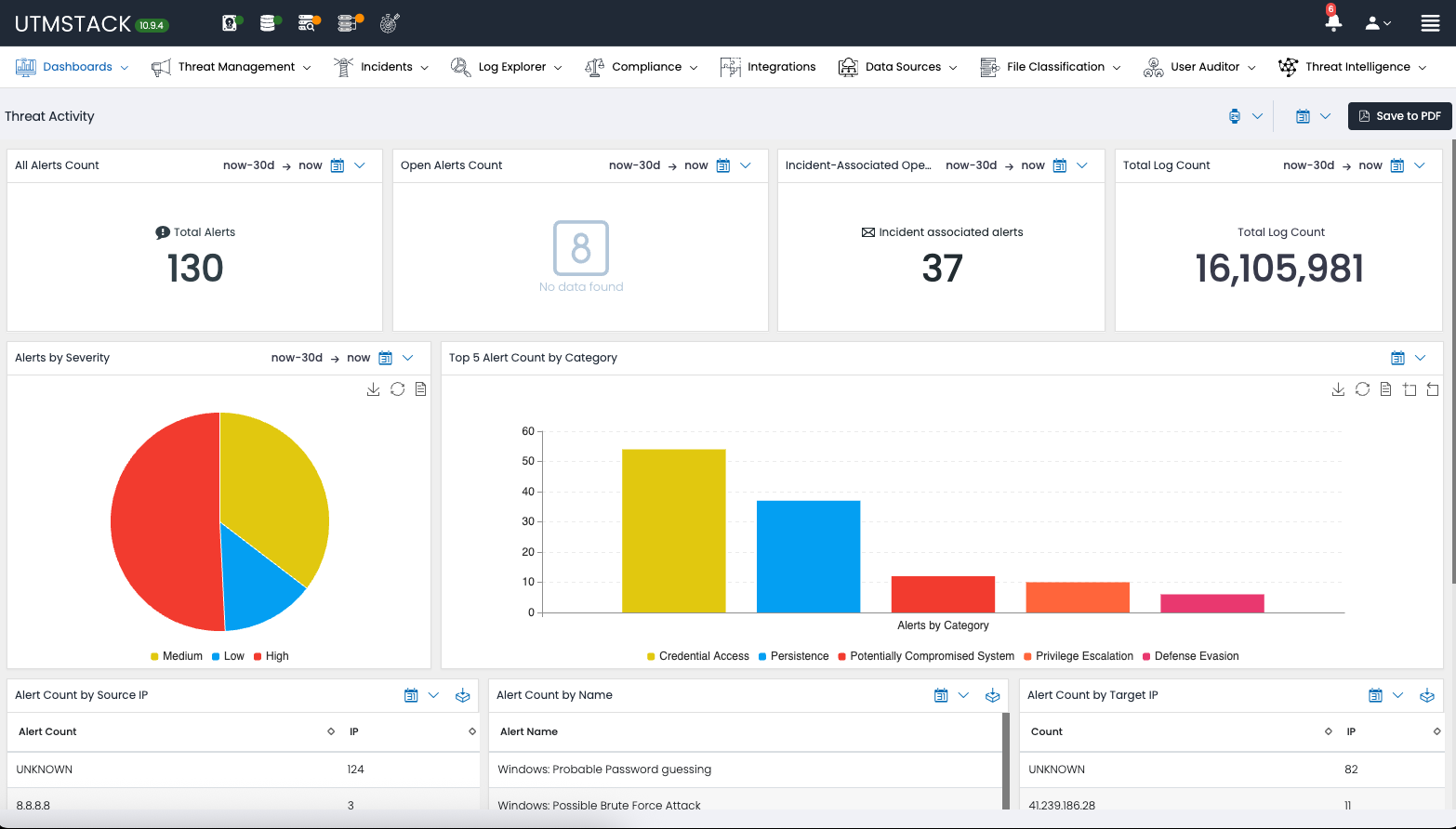Screen dimensions: 1456x829
Task: Download the Alerts by Severity pie chart
Action: pos(373,389)
